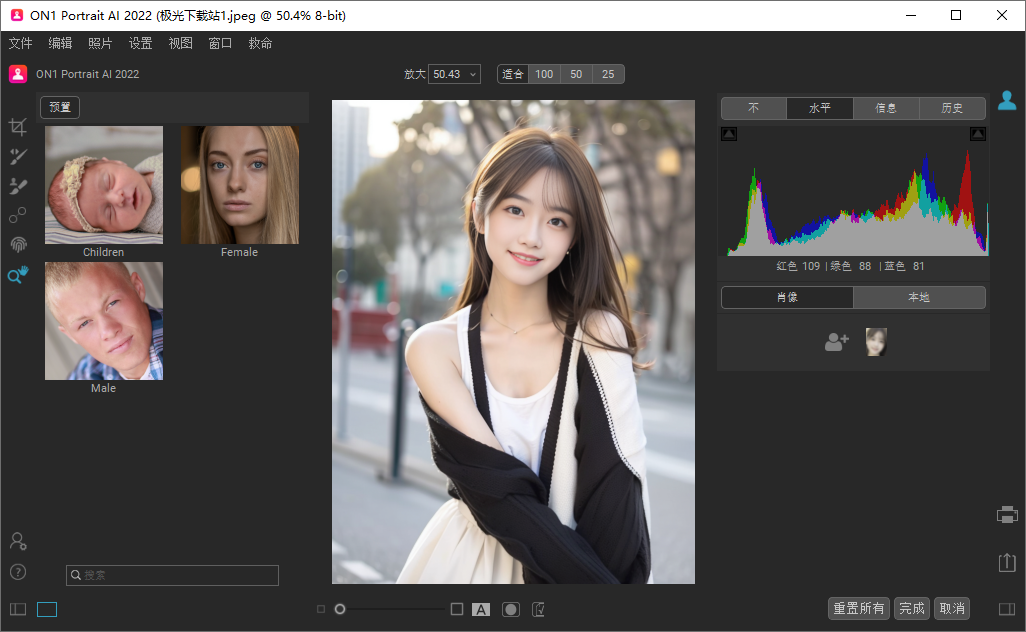Click the ON1 Portrait AI logo icon

click(x=18, y=74)
